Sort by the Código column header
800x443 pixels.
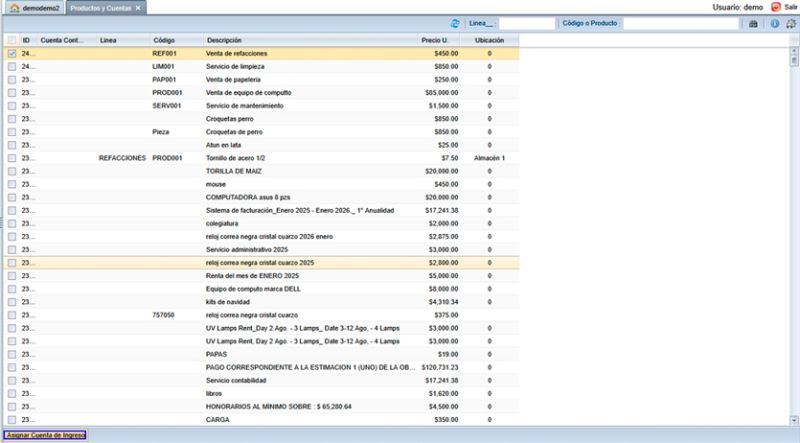177,40
